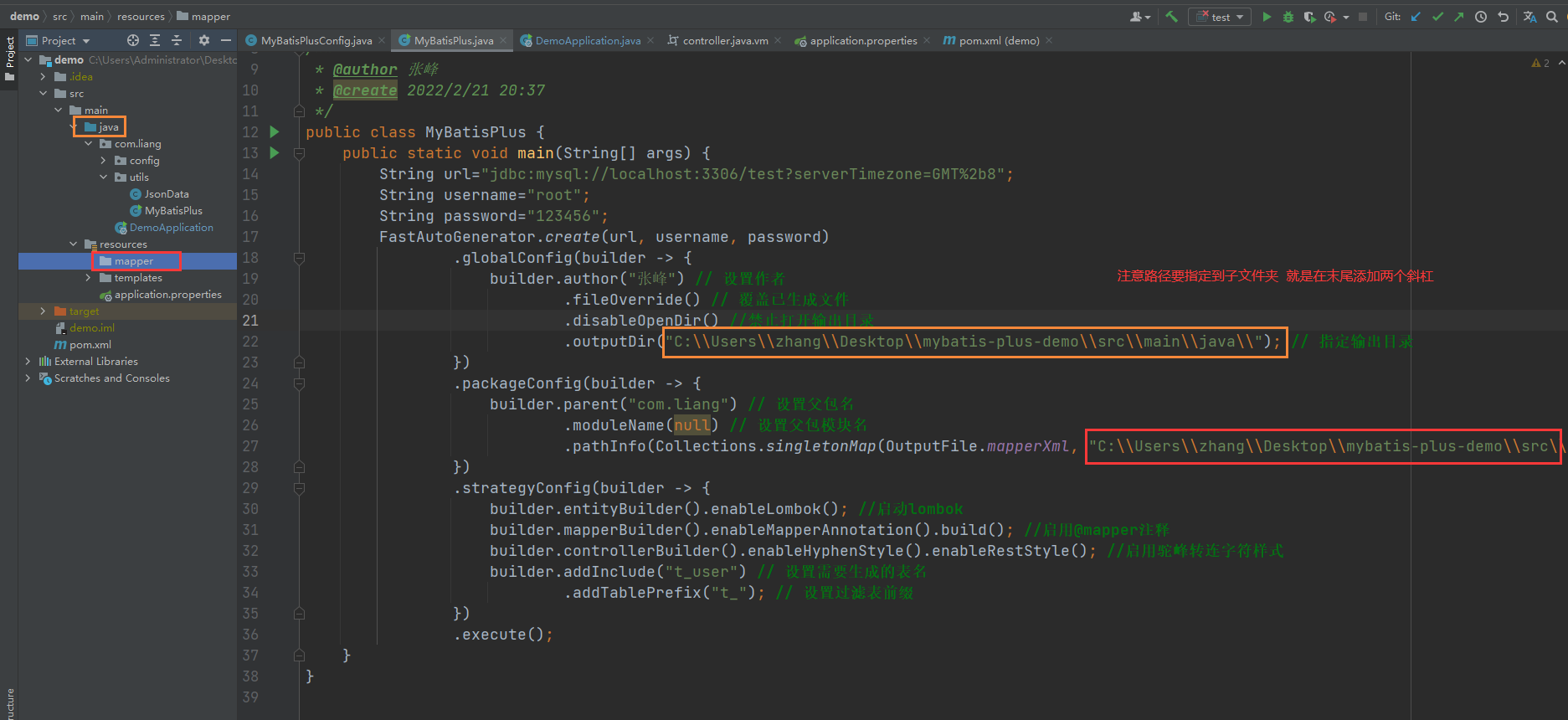The width and height of the screenshot is (1568, 720).
Task: Toggle the Project vertical side tab
Action: click(9, 59)
